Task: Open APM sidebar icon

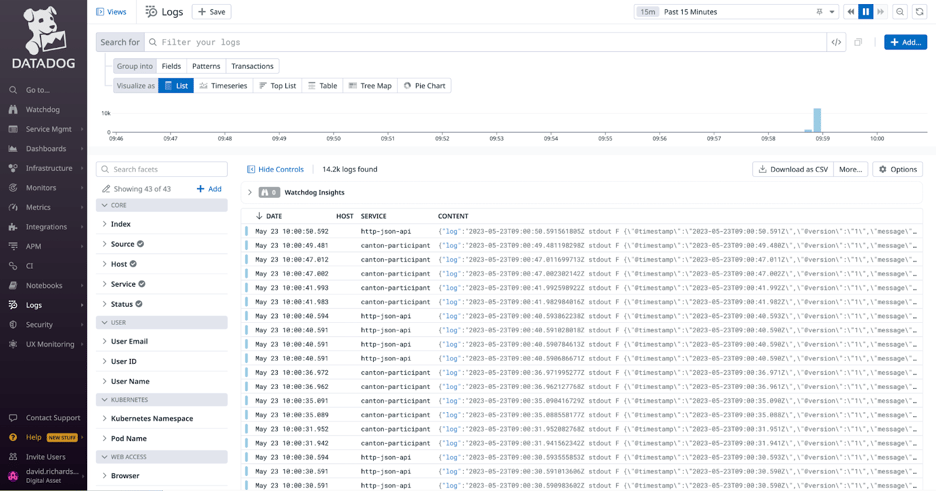Action: (x=13, y=246)
